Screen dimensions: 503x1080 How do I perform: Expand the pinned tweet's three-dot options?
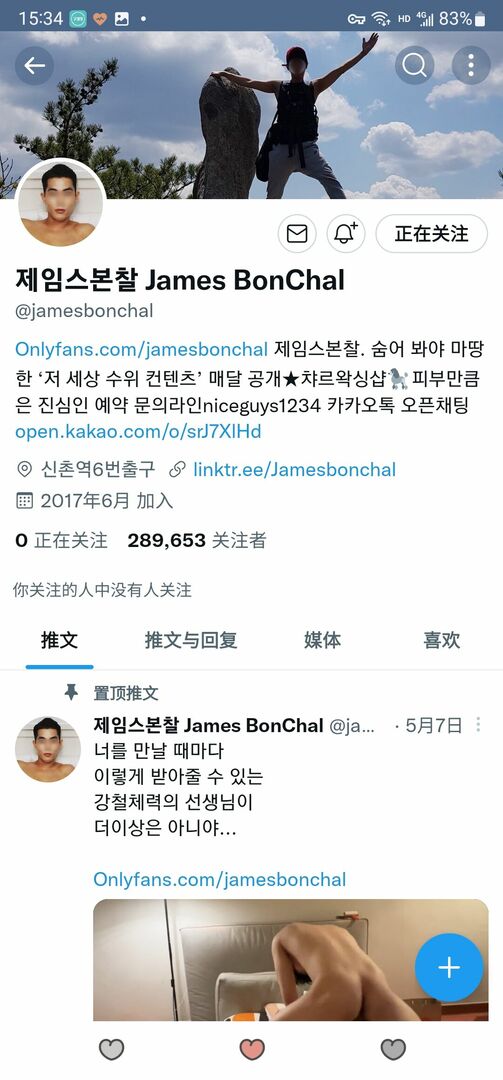coord(478,725)
